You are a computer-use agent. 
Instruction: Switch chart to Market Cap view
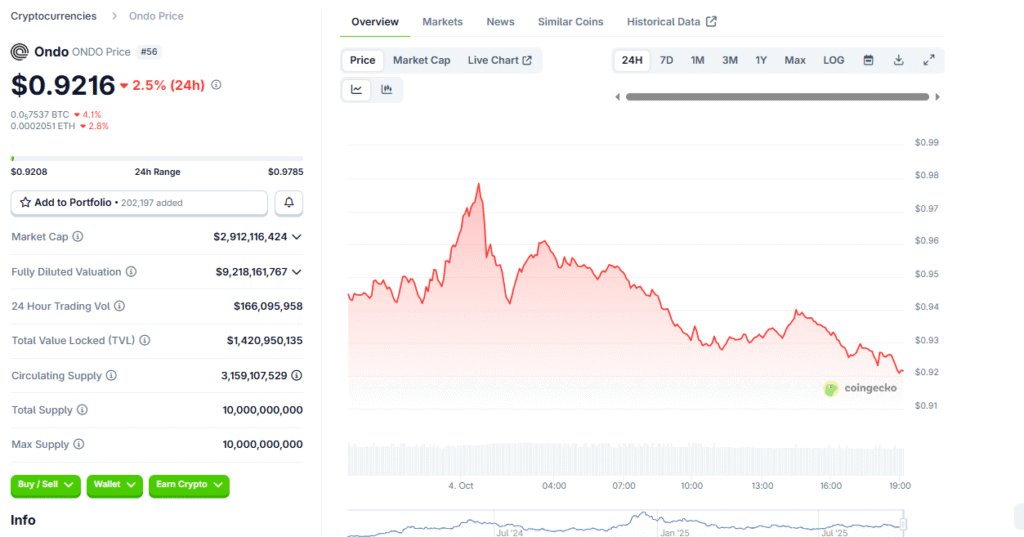pyautogui.click(x=421, y=60)
